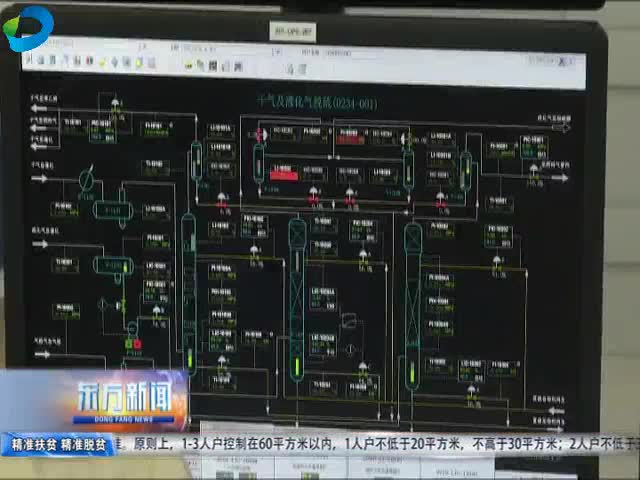Click the yellow-black icon starting second toolbar group

coord(188,65)
